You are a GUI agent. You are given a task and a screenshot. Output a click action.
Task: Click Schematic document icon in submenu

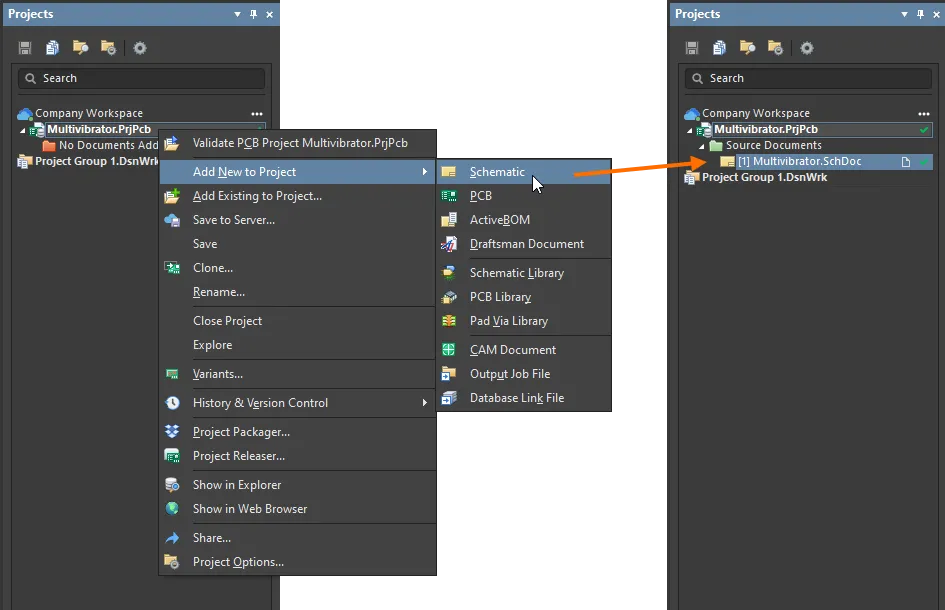(448, 172)
